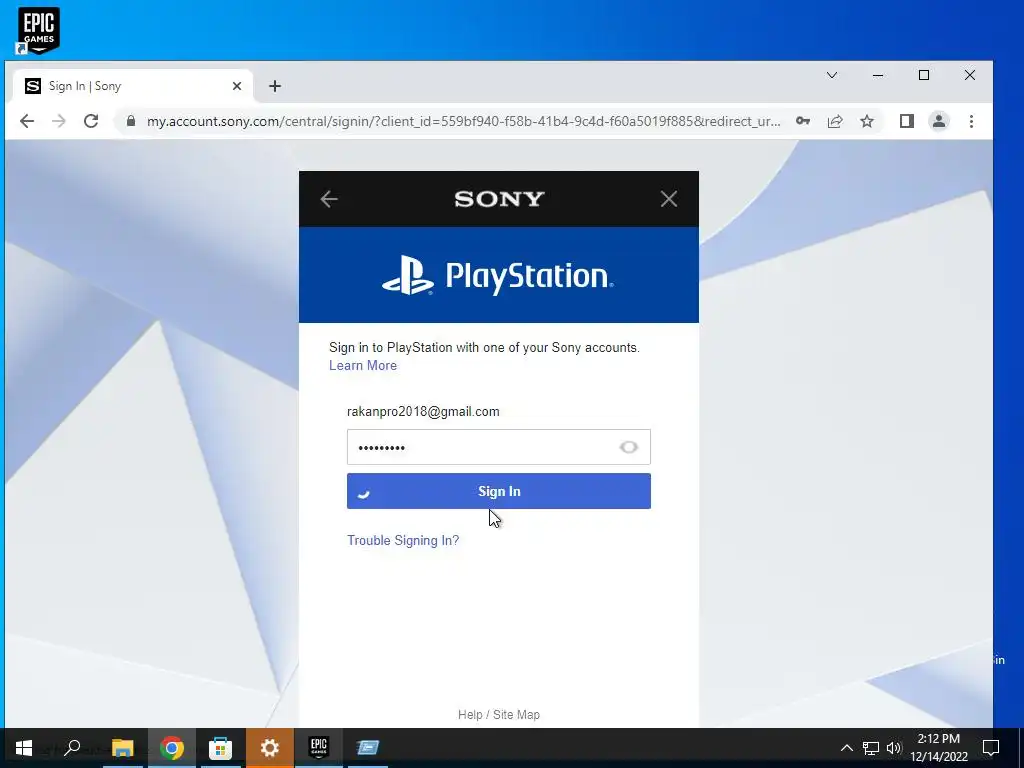Open the Epic Games desktop shortcut
This screenshot has height=768, width=1024.
coord(38,30)
